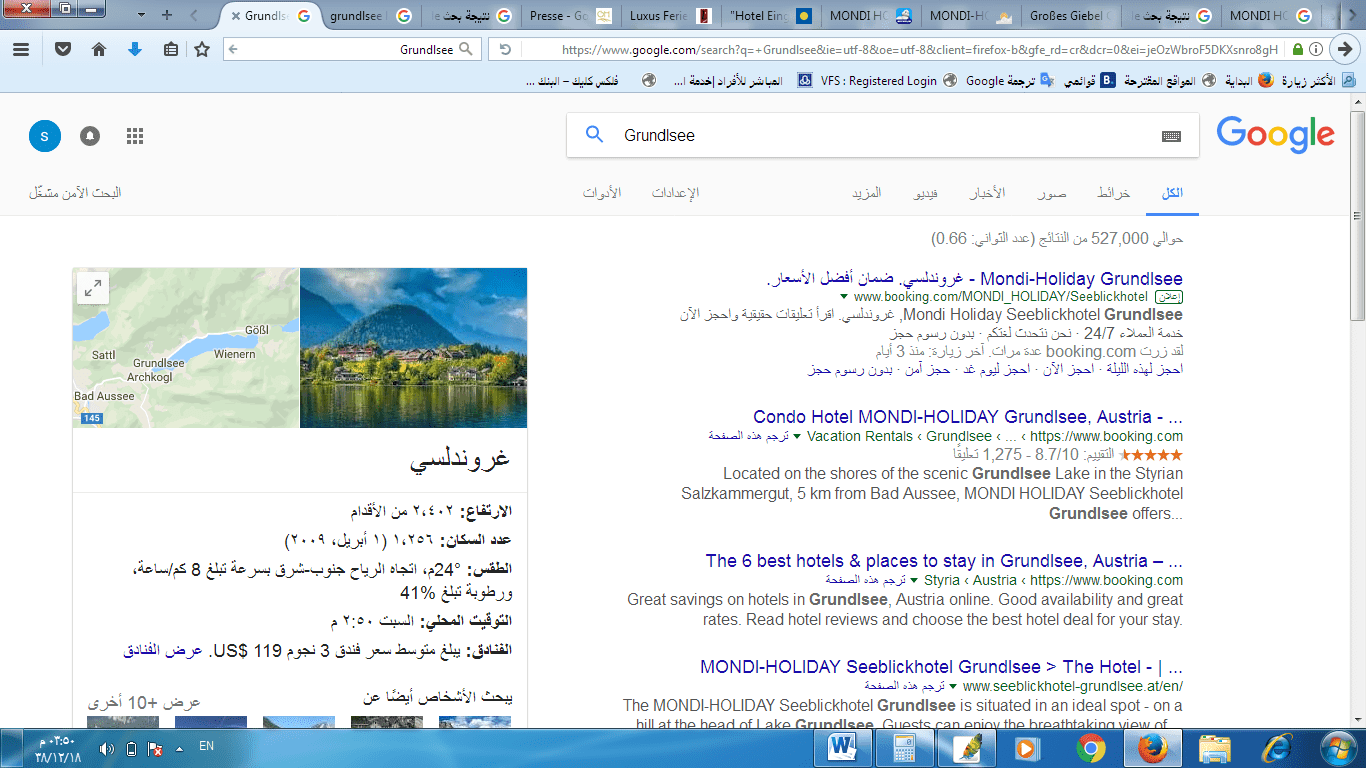
Task: Switch to the Luxus Ferie browser tab
Action: tap(671, 16)
